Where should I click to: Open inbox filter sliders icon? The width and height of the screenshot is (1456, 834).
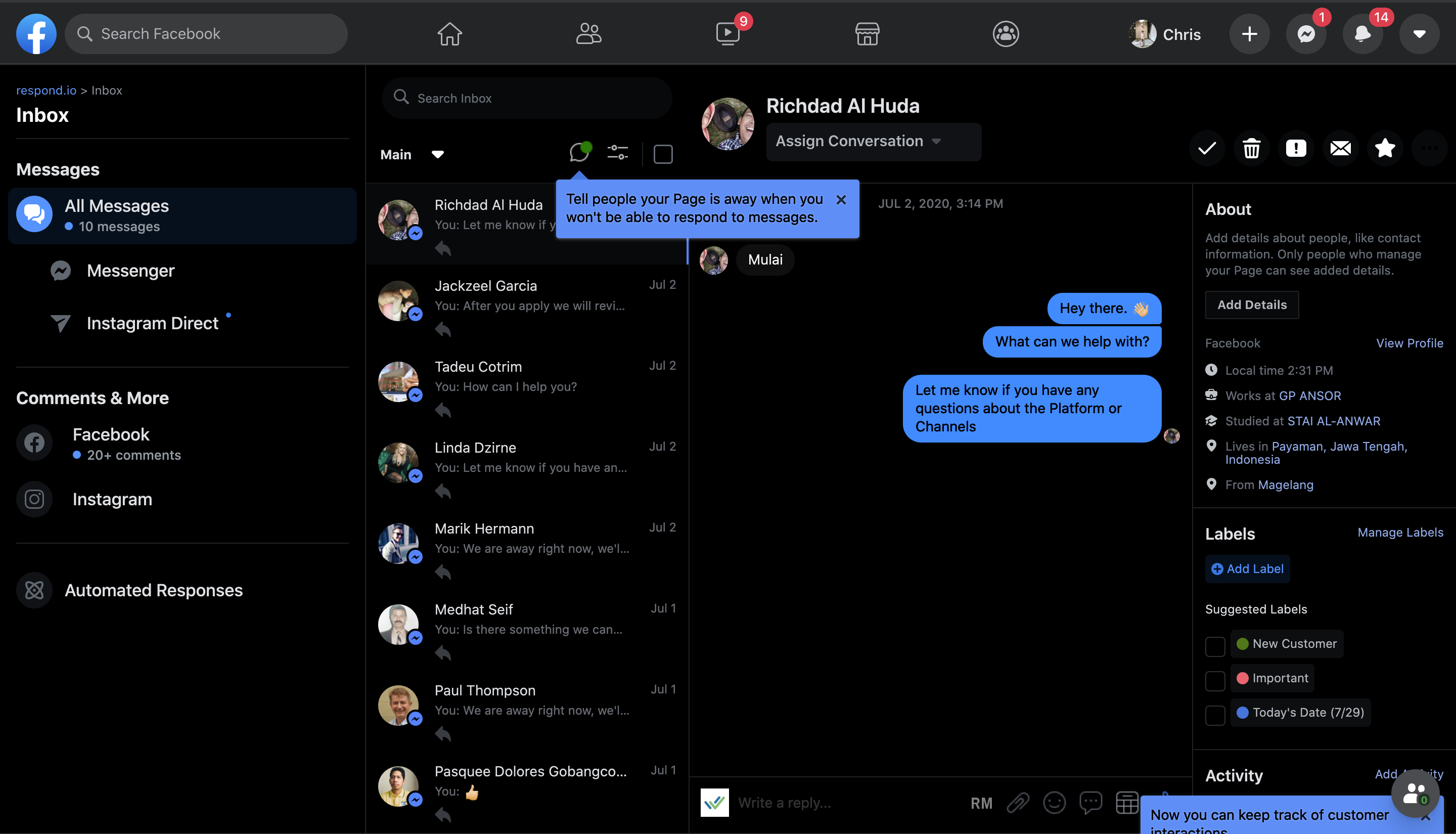coord(618,152)
